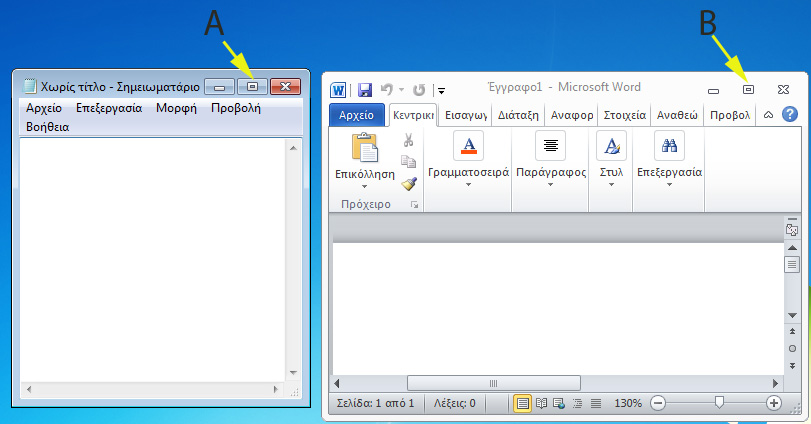Image resolution: width=811 pixels, height=424 pixels.
Task: Select Print Layout view icon in status bar
Action: pos(522,403)
